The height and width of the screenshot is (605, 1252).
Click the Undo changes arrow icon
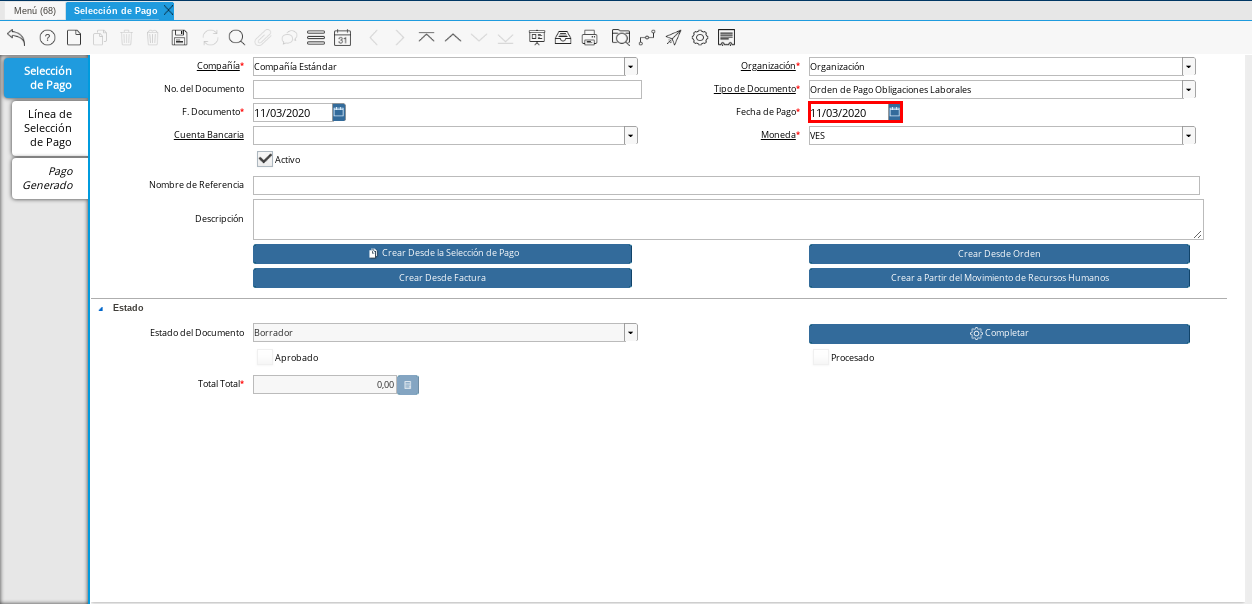[16, 38]
